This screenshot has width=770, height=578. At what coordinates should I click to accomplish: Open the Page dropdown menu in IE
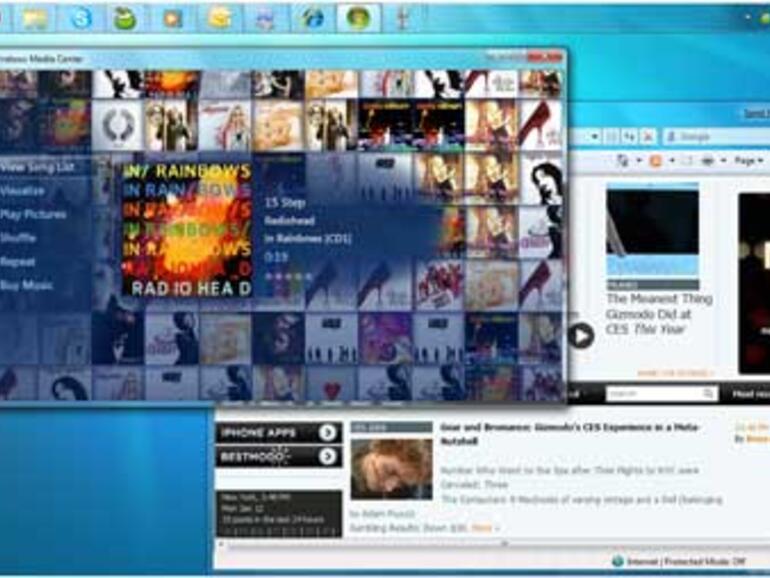point(748,161)
